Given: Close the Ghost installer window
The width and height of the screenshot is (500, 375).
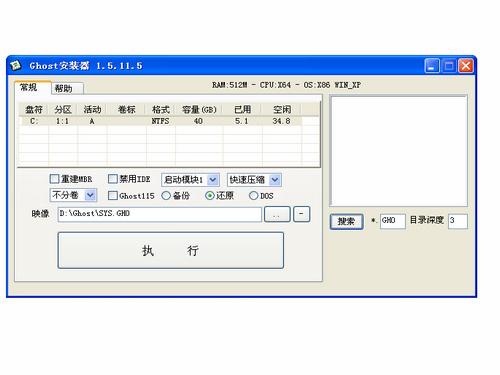Looking at the screenshot, I should 466,66.
